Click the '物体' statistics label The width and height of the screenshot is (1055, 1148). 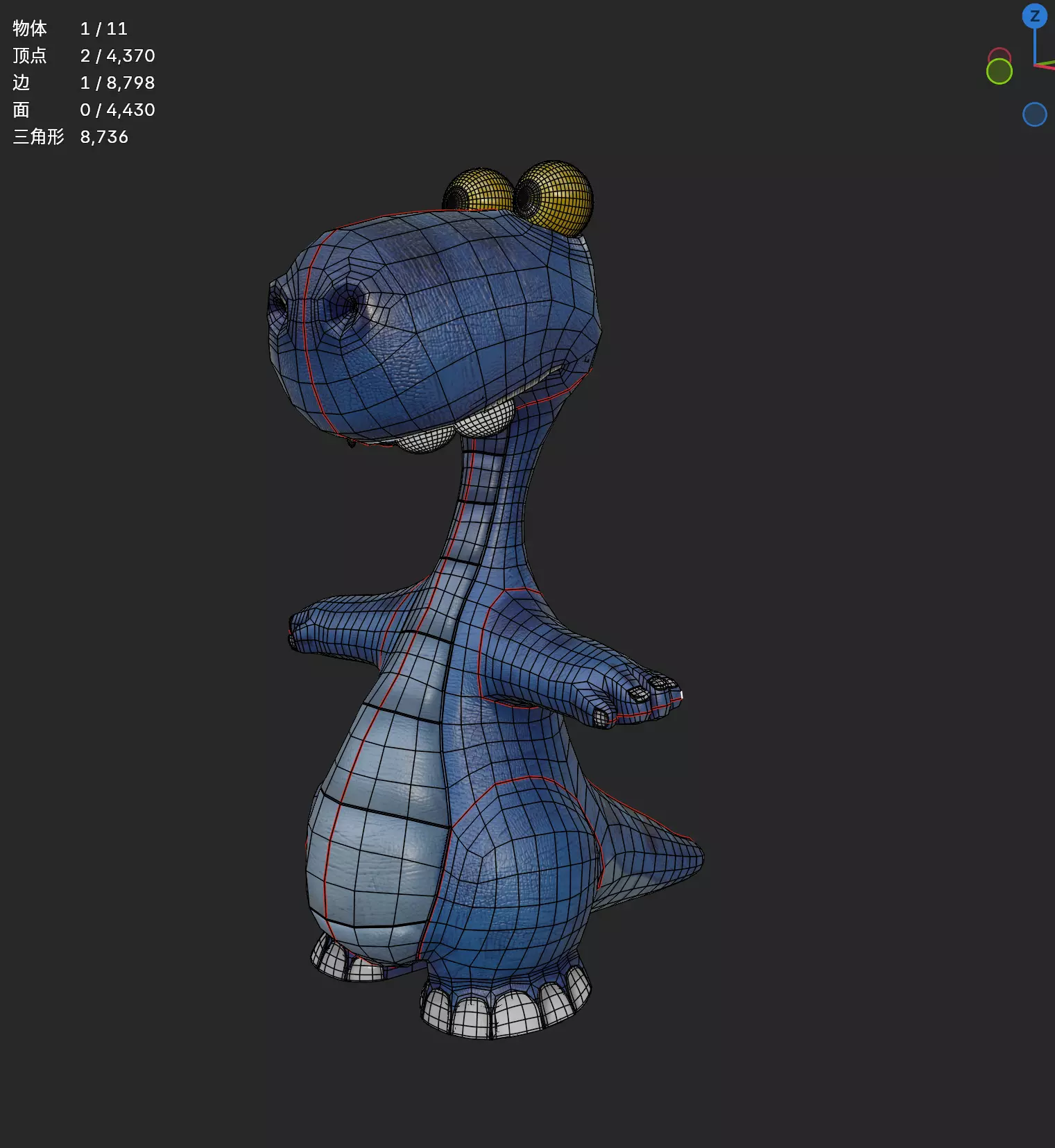click(x=30, y=28)
